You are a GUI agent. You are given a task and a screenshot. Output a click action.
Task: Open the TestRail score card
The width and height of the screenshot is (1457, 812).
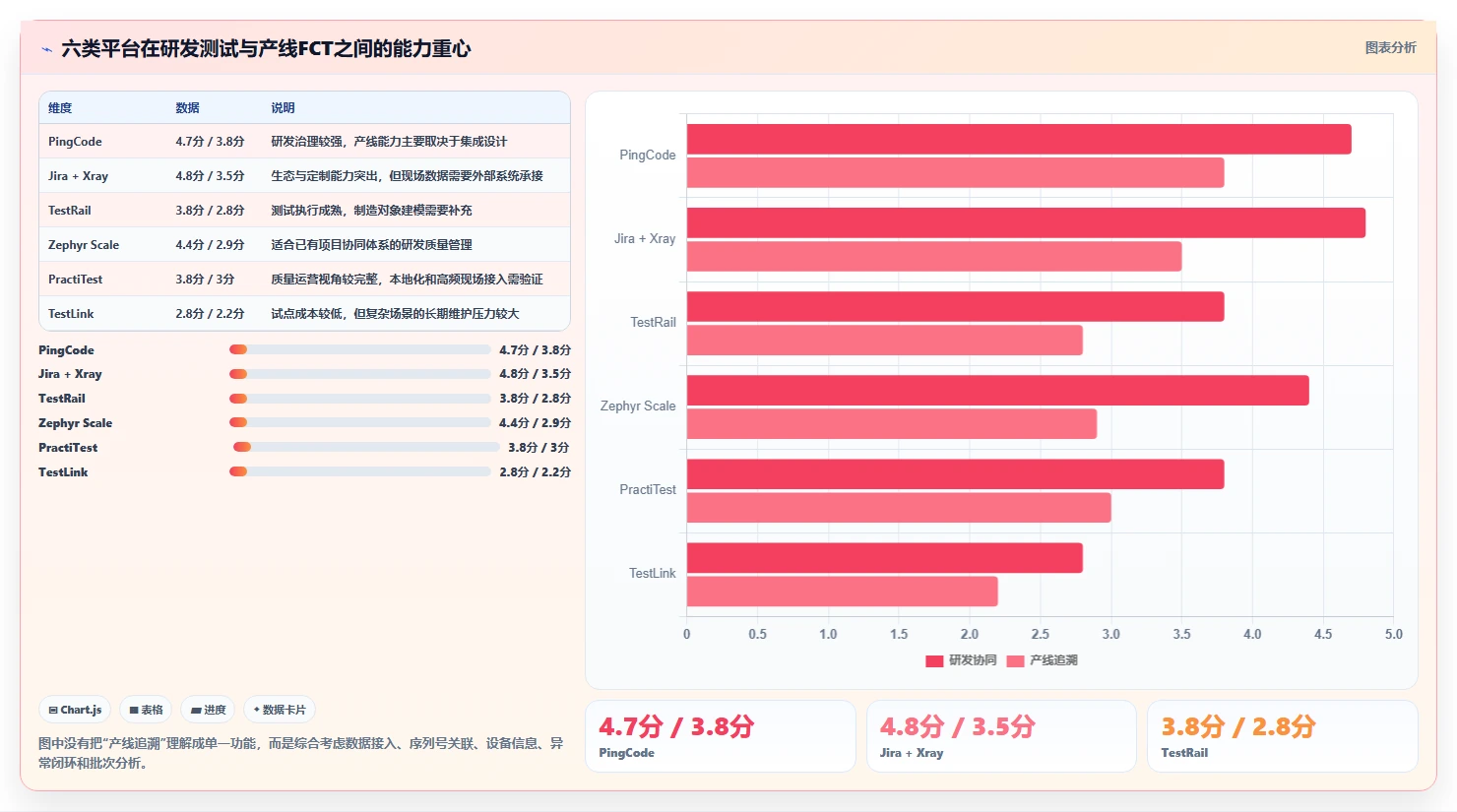[1283, 736]
